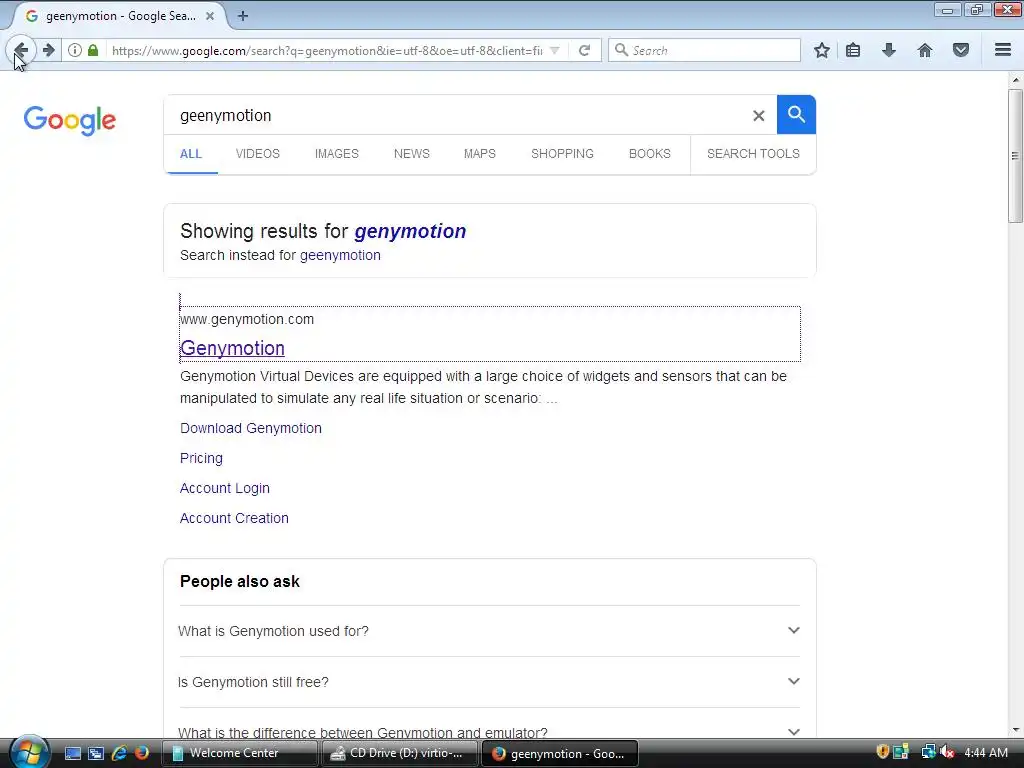
Task: Save page to Pocket icon
Action: [x=961, y=50]
